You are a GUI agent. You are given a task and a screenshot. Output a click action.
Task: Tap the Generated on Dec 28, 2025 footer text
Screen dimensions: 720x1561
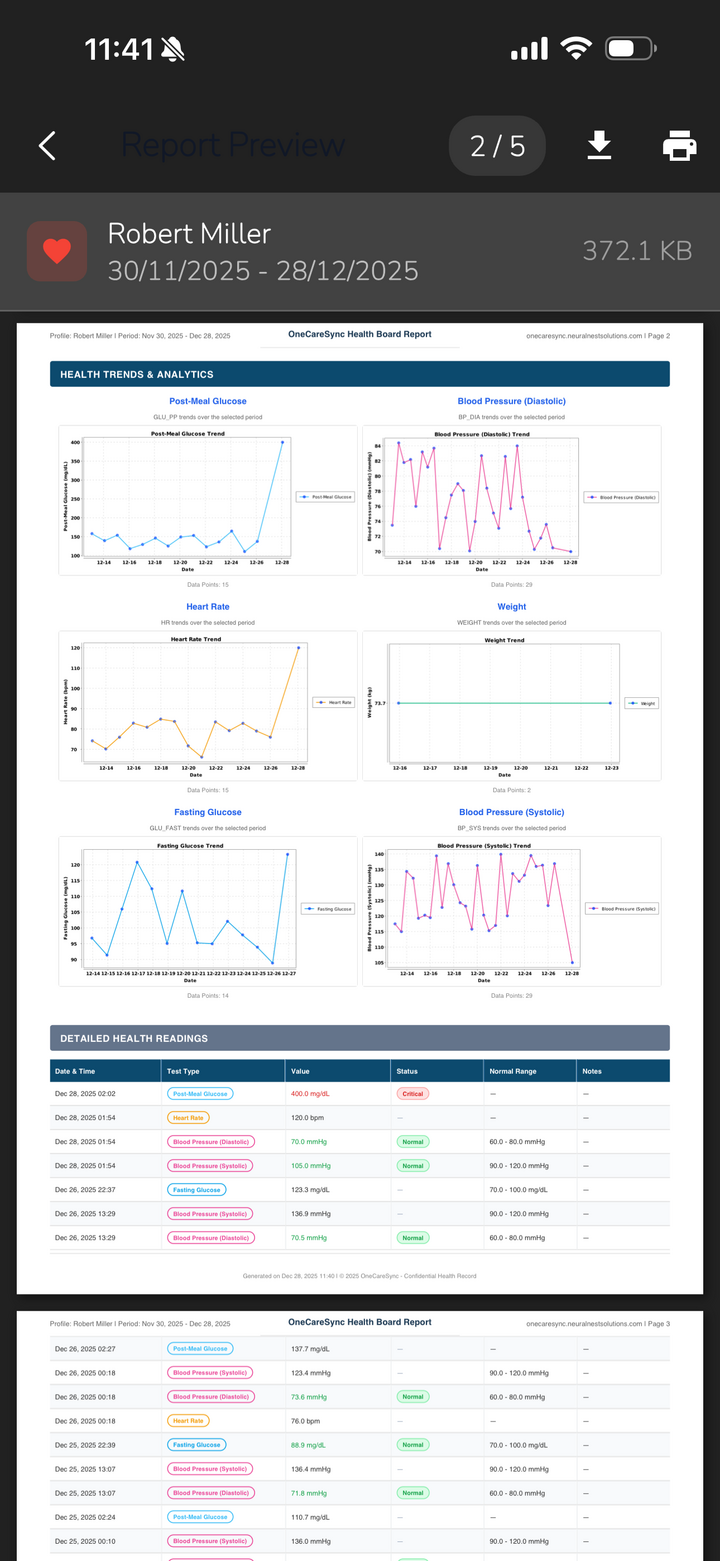coord(360,1275)
